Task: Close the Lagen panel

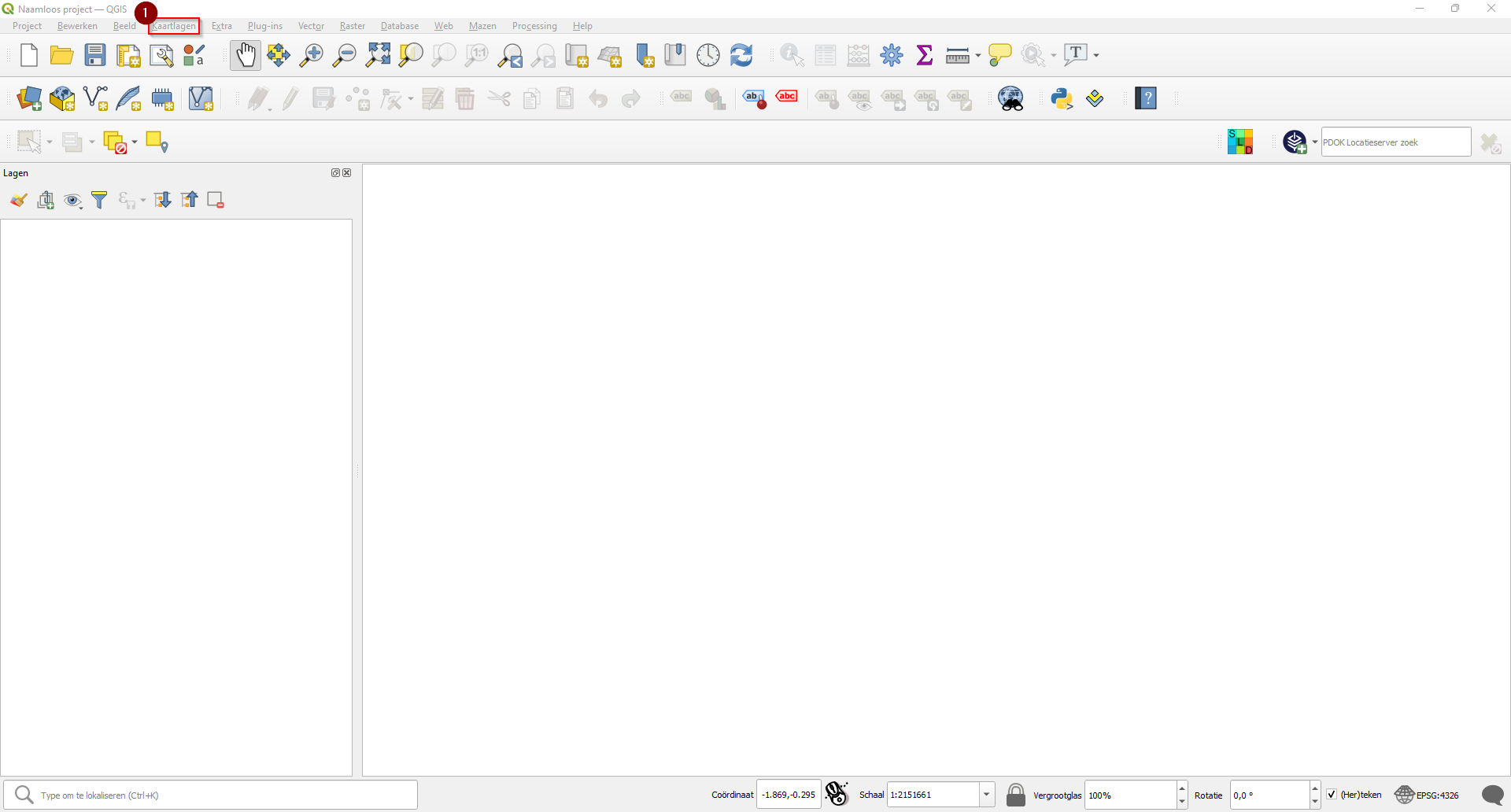Action: click(347, 173)
